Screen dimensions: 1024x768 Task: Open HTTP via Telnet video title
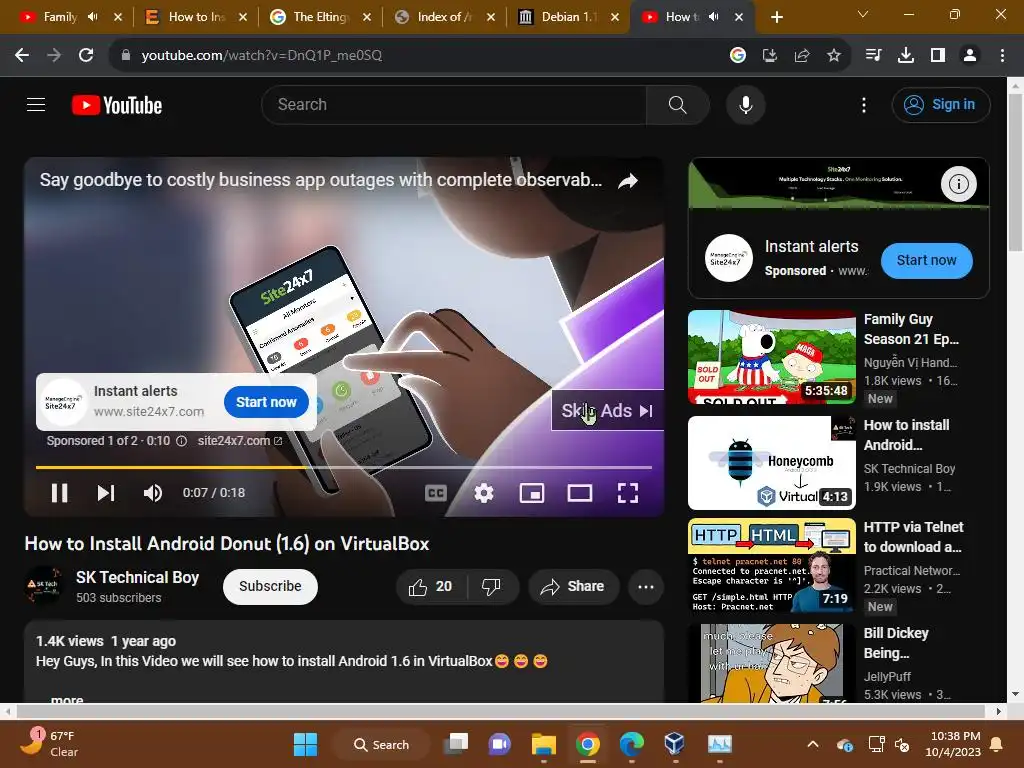pos(913,537)
